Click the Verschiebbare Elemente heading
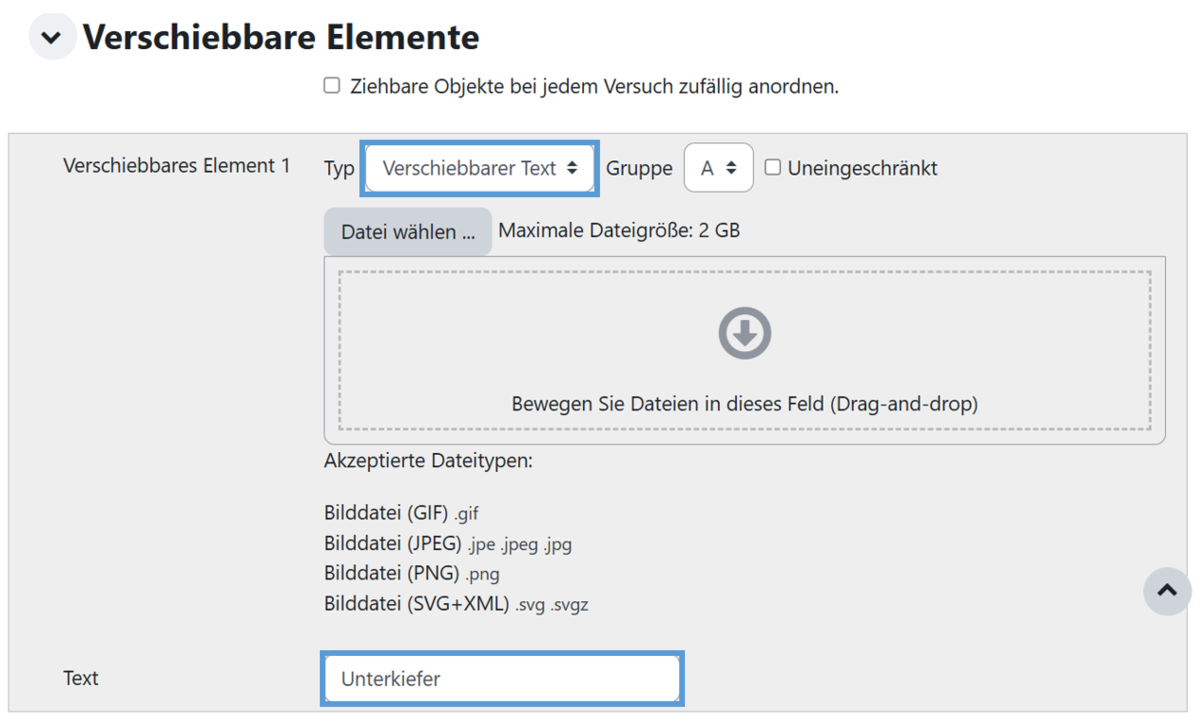The height and width of the screenshot is (721, 1200). [281, 38]
